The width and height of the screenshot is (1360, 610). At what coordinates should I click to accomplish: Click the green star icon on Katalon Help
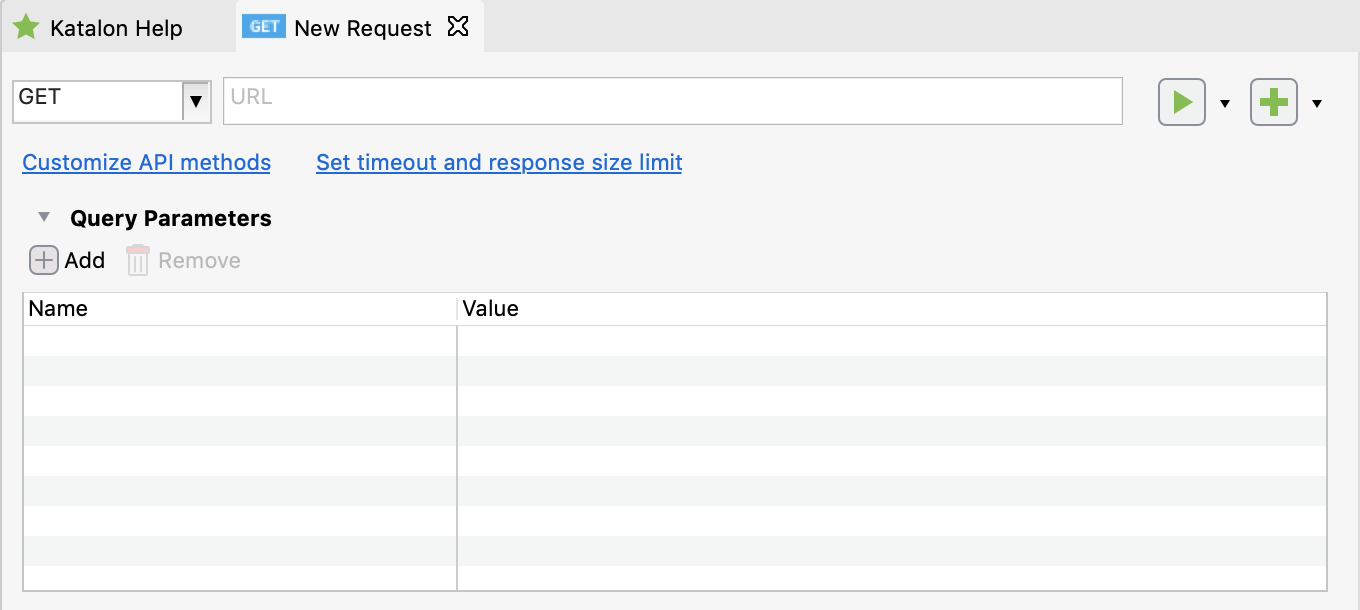click(26, 28)
